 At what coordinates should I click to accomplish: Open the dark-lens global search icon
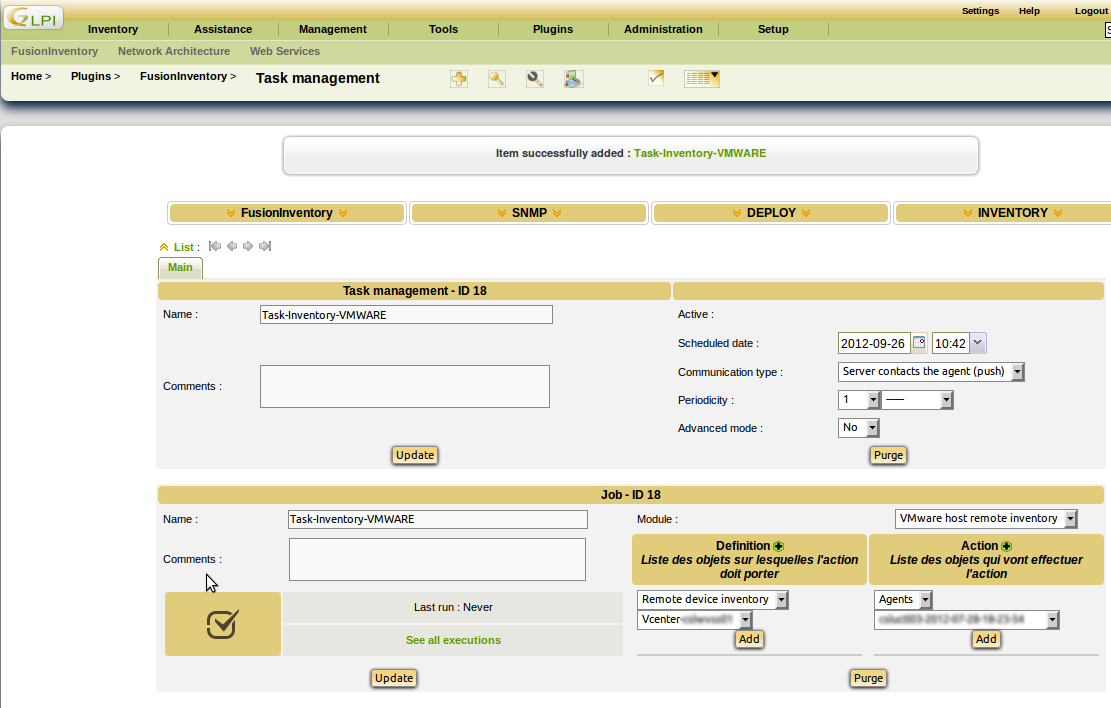click(535, 79)
